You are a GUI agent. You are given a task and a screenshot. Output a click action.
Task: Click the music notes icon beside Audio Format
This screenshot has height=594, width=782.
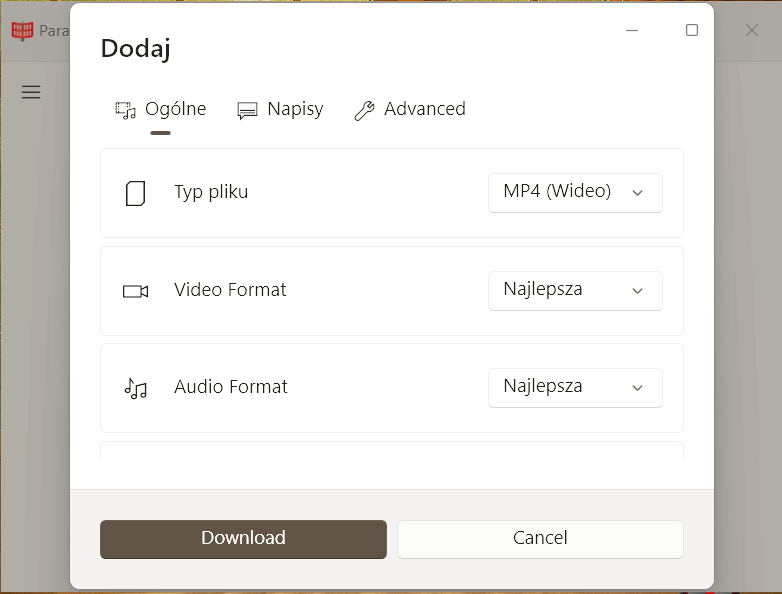point(136,388)
